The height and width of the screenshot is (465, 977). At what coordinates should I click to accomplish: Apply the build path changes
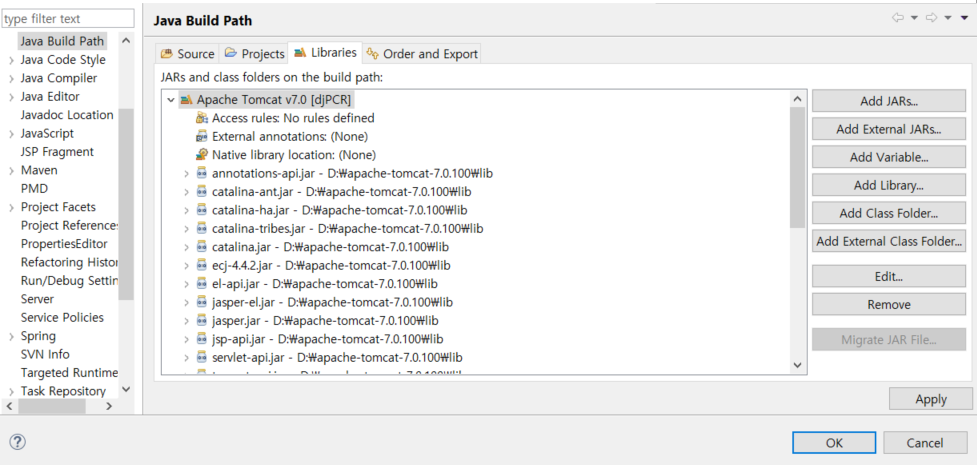pyautogui.click(x=931, y=399)
